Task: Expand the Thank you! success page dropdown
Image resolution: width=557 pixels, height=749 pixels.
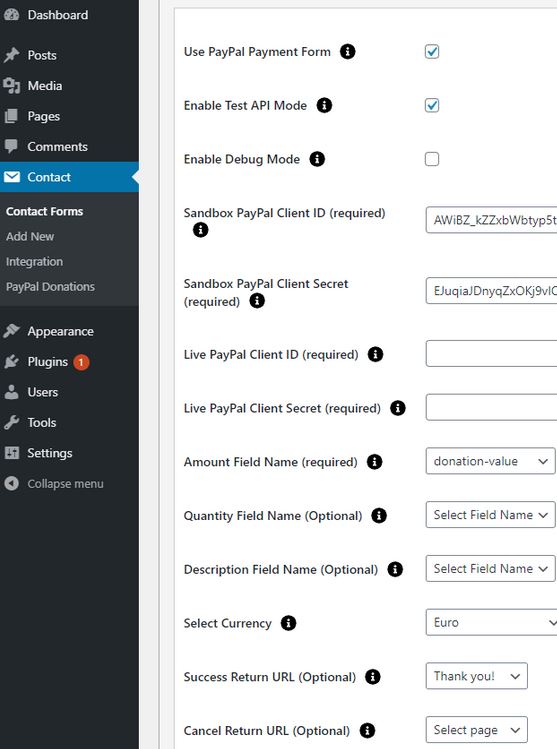Action: (x=477, y=676)
